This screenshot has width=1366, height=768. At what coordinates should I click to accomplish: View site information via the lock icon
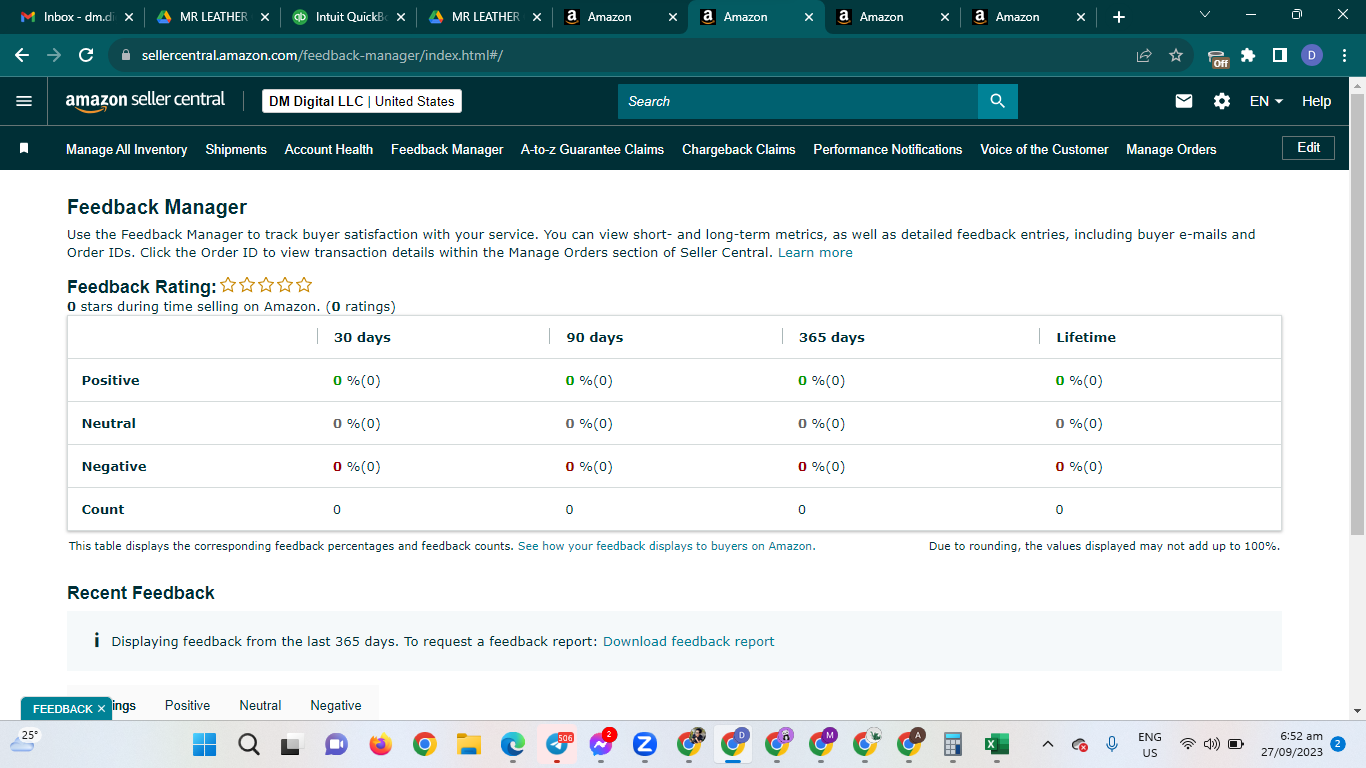point(126,56)
